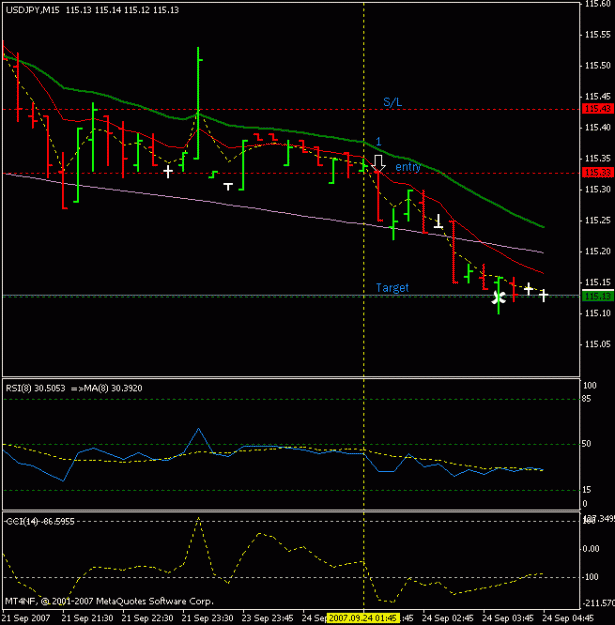Click the '23 Sep 23:45' time label
This screenshot has height=625, width=615.
(x=267, y=618)
